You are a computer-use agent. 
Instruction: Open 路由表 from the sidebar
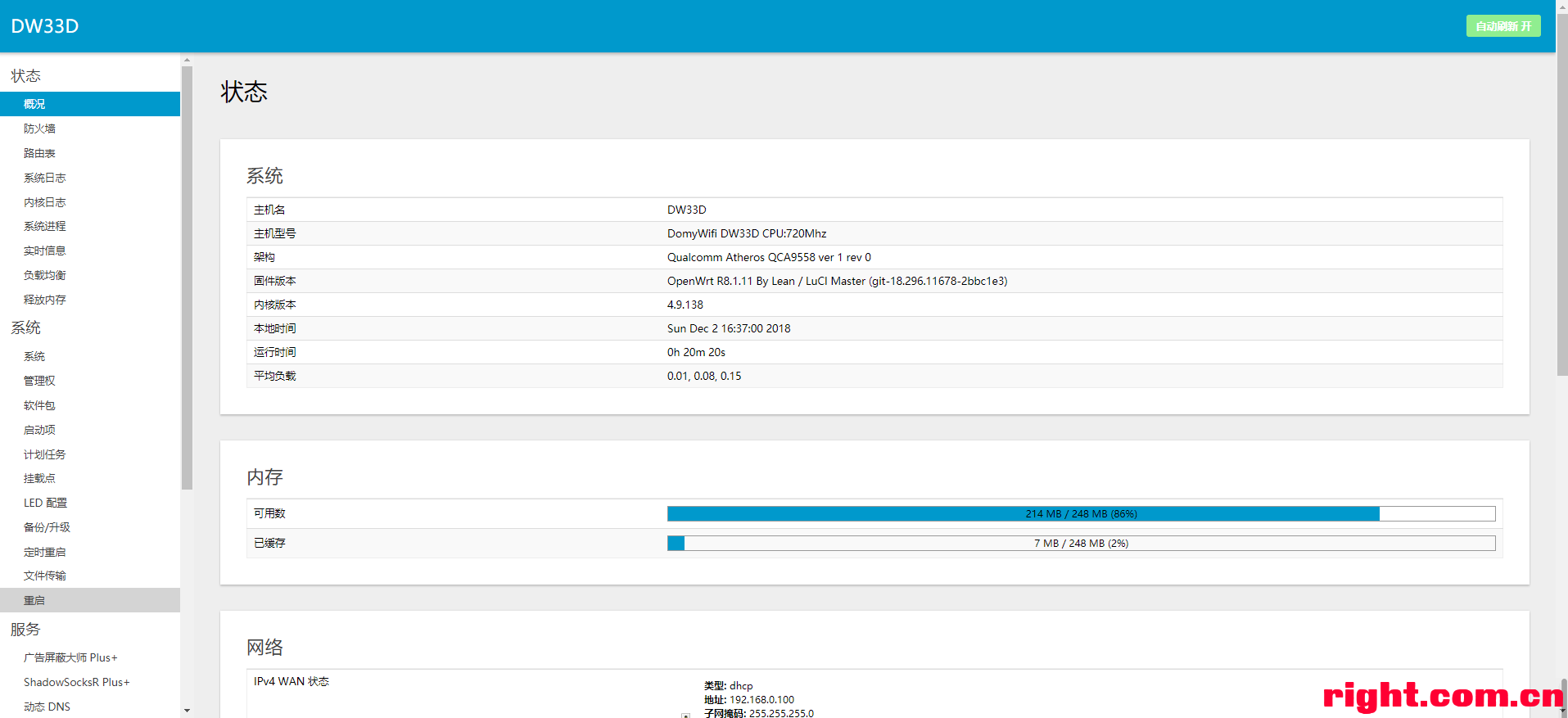[x=39, y=153]
